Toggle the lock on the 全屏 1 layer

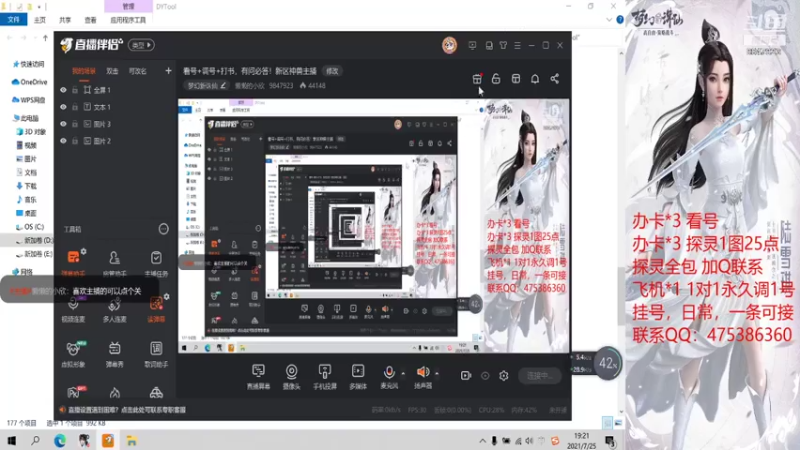click(75, 90)
